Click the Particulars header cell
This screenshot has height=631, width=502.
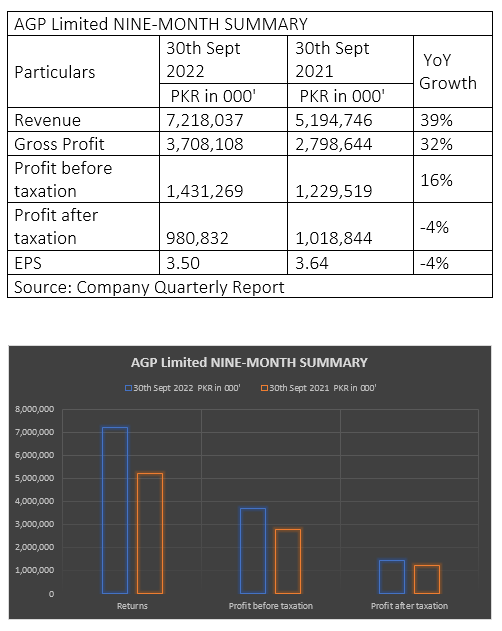point(83,72)
